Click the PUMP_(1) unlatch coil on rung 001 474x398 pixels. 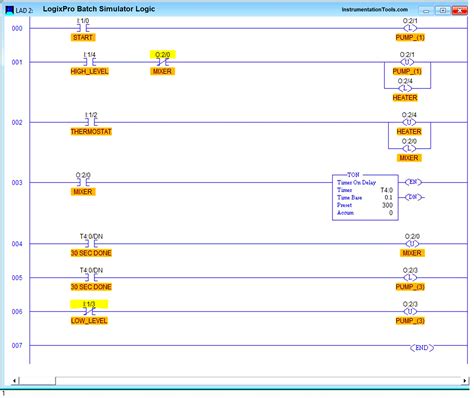tap(407, 62)
